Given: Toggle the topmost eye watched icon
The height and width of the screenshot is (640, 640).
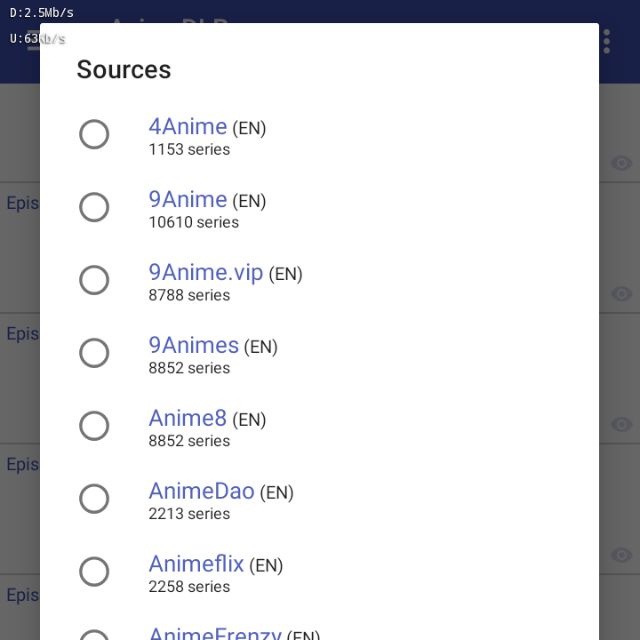Looking at the screenshot, I should (621, 163).
